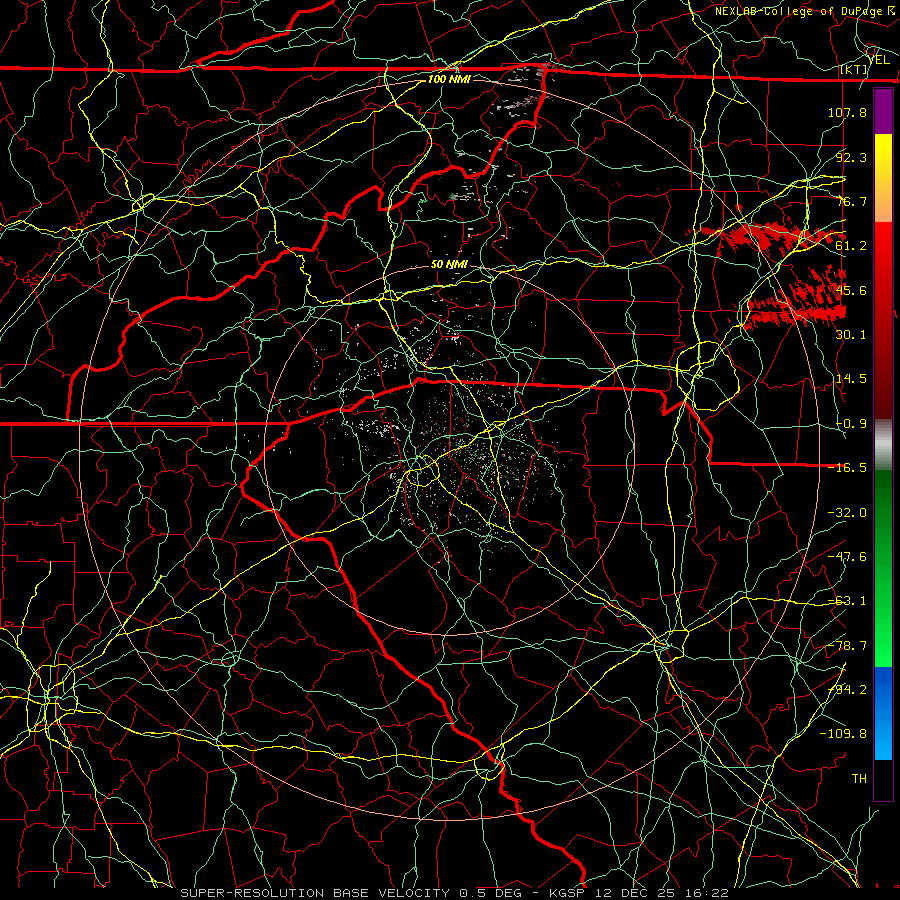Click the -94.2 legend value

point(847,690)
